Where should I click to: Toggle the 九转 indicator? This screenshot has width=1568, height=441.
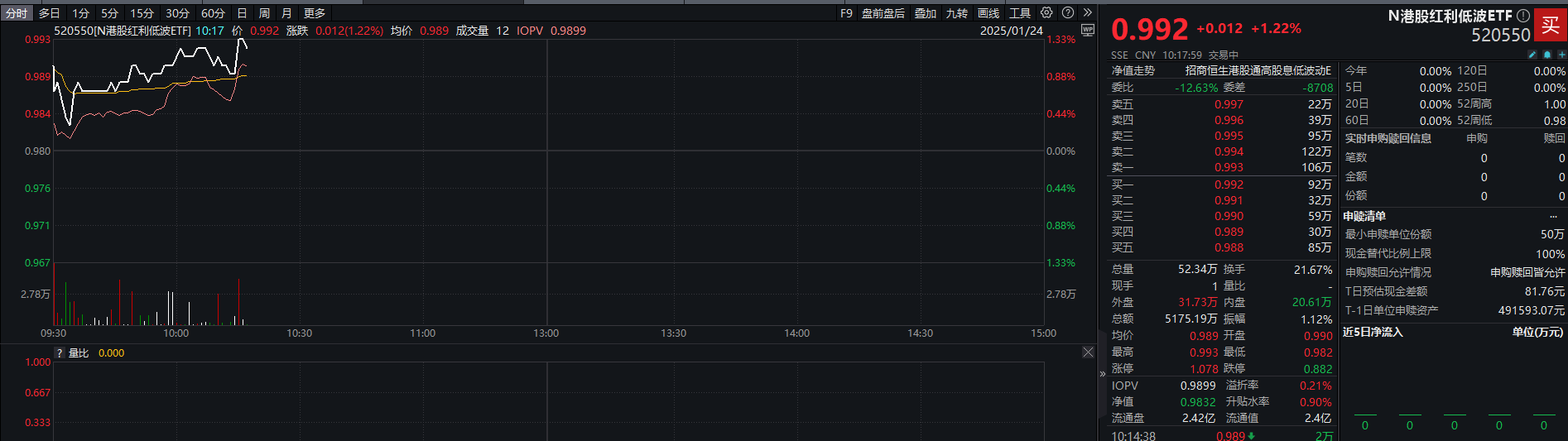click(x=957, y=13)
